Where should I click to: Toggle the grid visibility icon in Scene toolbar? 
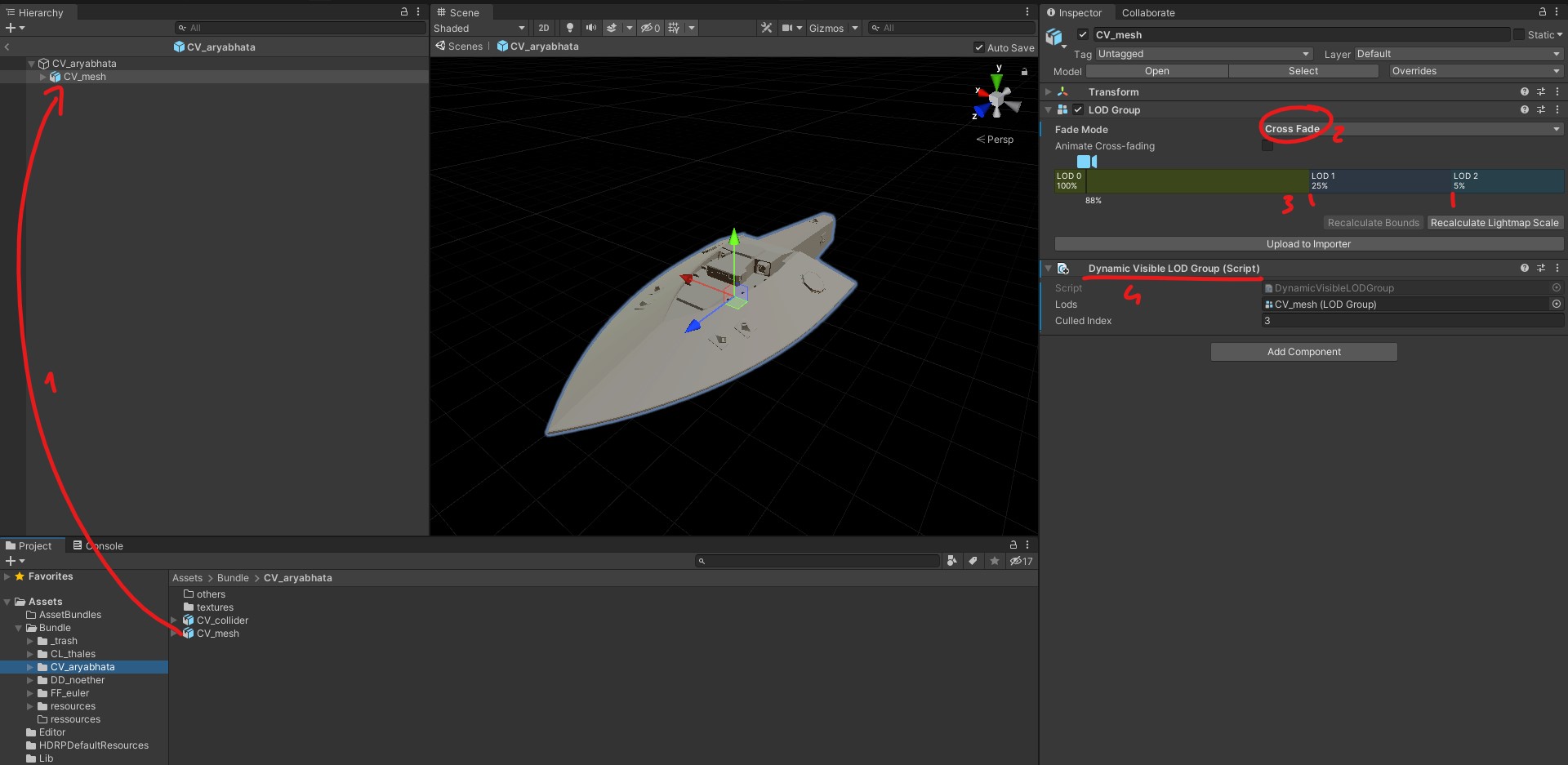coord(674,28)
